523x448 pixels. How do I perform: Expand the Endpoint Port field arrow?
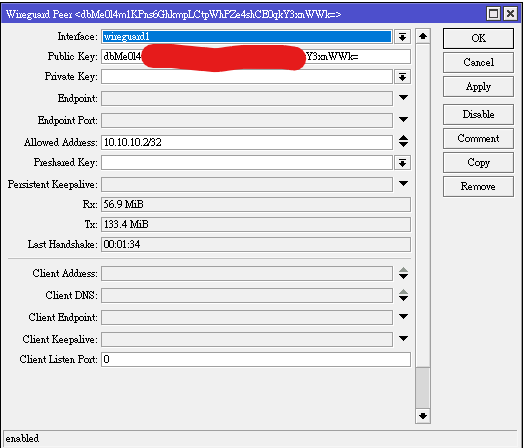pos(403,119)
